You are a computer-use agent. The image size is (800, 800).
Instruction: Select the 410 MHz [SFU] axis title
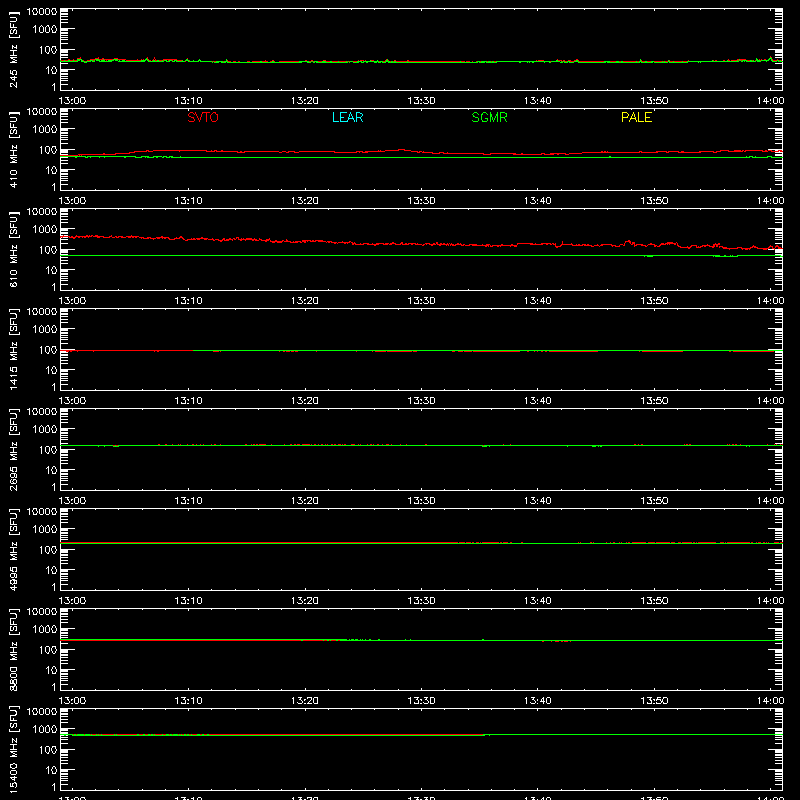[14, 150]
